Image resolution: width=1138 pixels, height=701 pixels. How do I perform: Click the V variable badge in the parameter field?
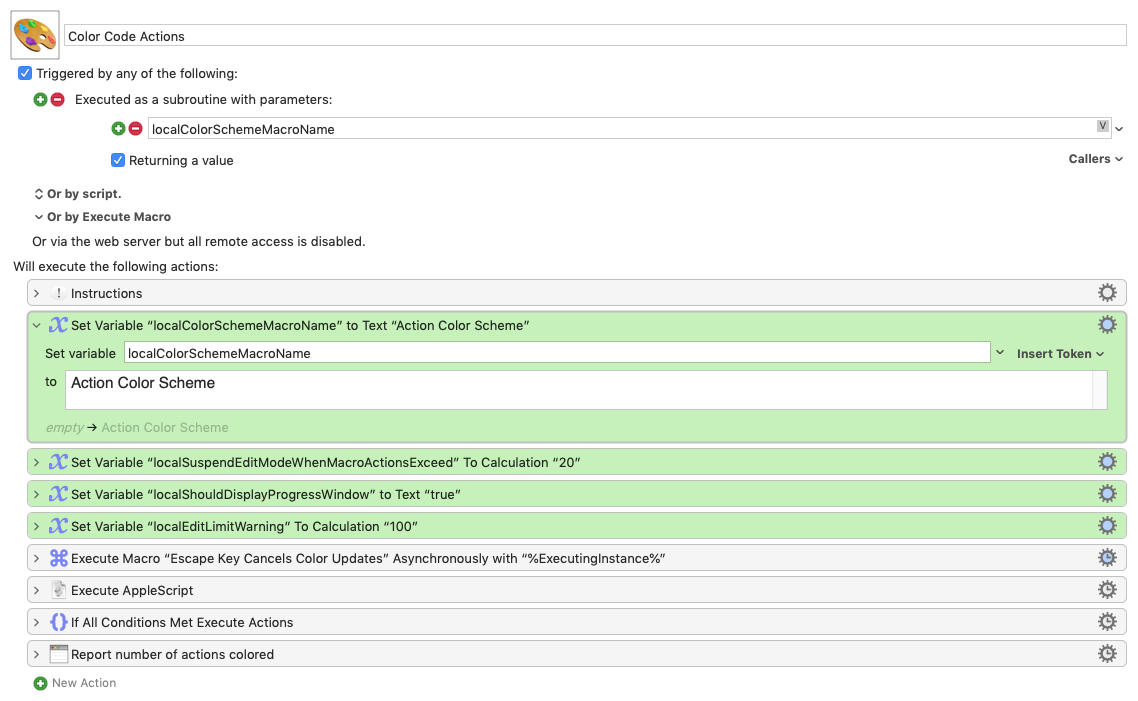[1102, 126]
